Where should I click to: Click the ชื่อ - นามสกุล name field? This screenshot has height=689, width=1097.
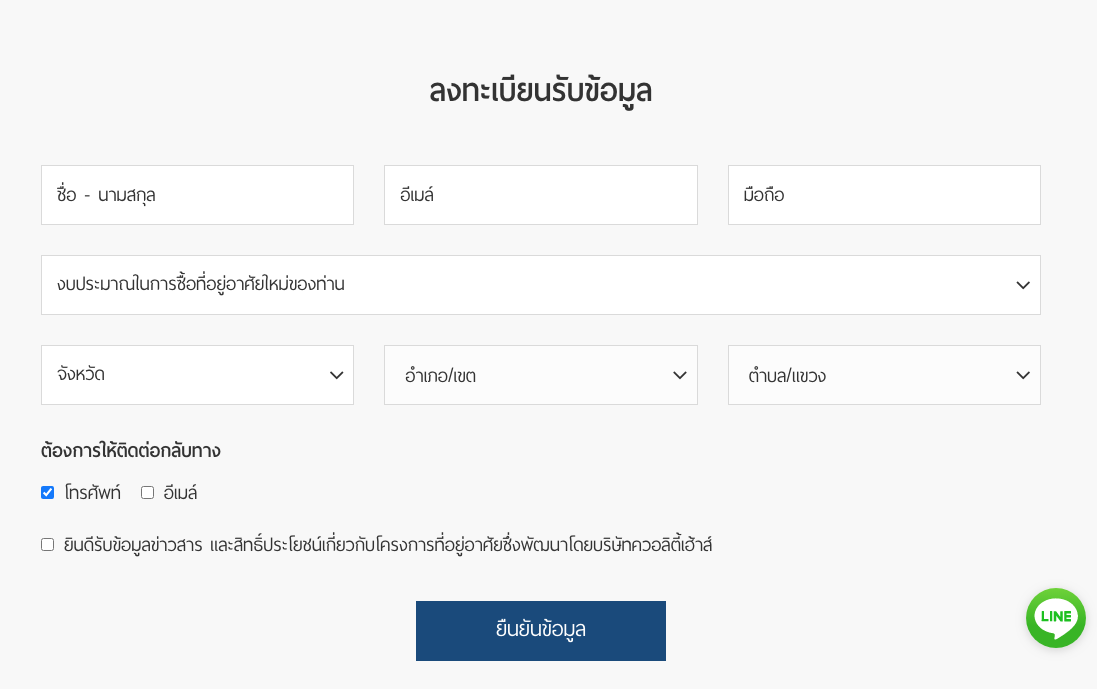pyautogui.click(x=197, y=195)
